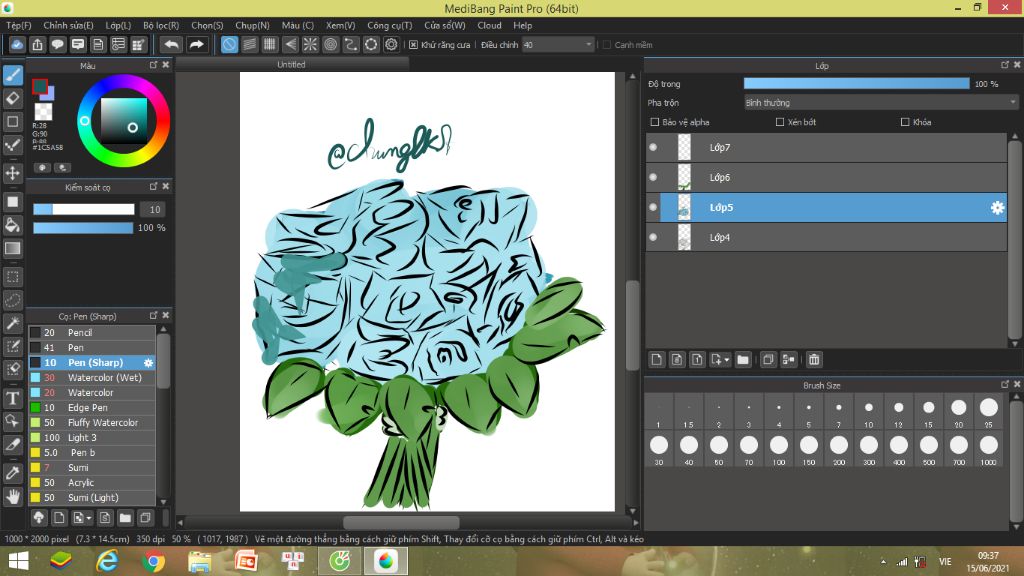
Task: Create a new layer in layer panel
Action: (x=656, y=360)
